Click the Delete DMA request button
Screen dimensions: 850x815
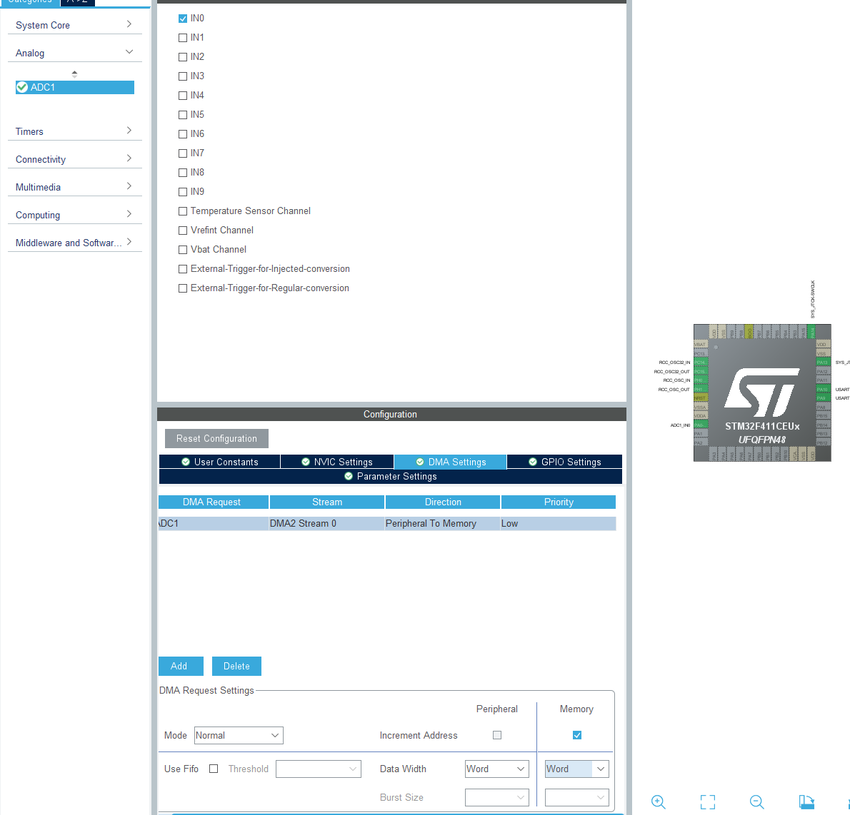pyautogui.click(x=236, y=666)
